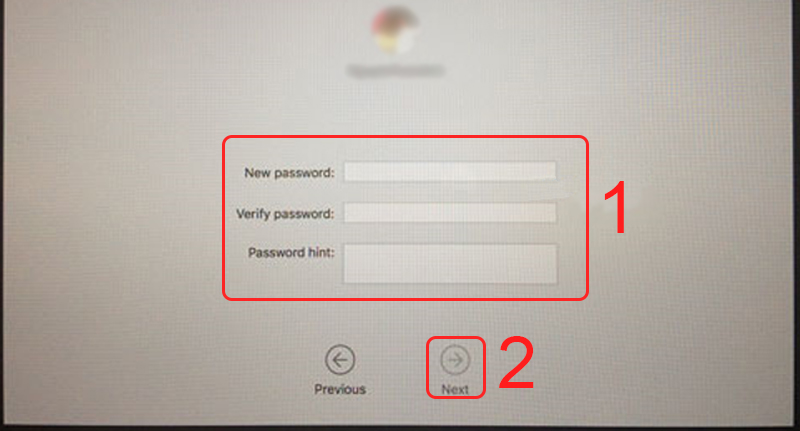This screenshot has height=431, width=800.
Task: Click the Previous left-arrow circle icon
Action: (x=340, y=360)
